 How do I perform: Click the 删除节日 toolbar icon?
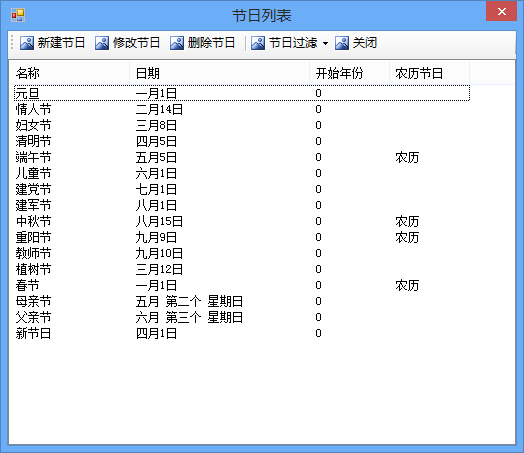pyautogui.click(x=177, y=43)
